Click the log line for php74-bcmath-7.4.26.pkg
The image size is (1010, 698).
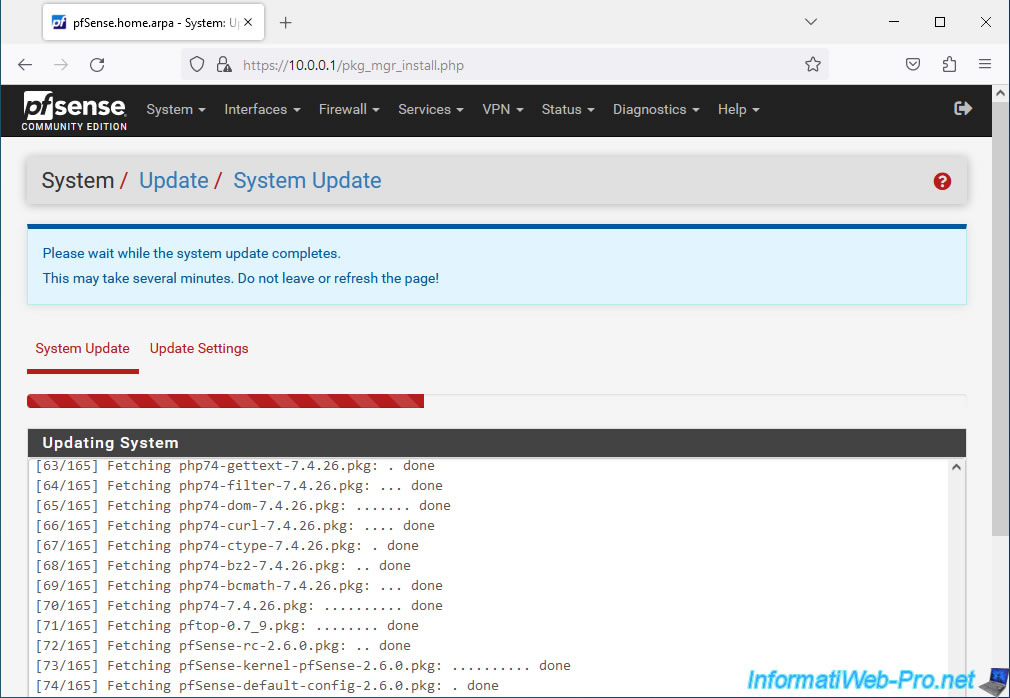[x=239, y=585]
